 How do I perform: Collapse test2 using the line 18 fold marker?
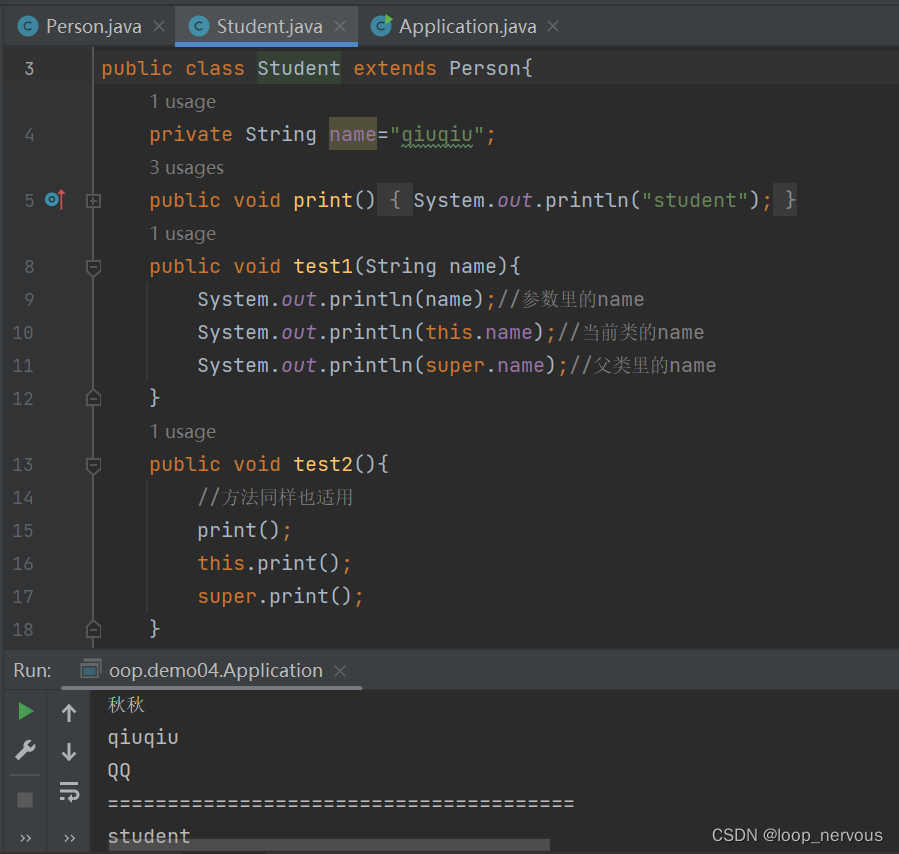click(x=93, y=630)
